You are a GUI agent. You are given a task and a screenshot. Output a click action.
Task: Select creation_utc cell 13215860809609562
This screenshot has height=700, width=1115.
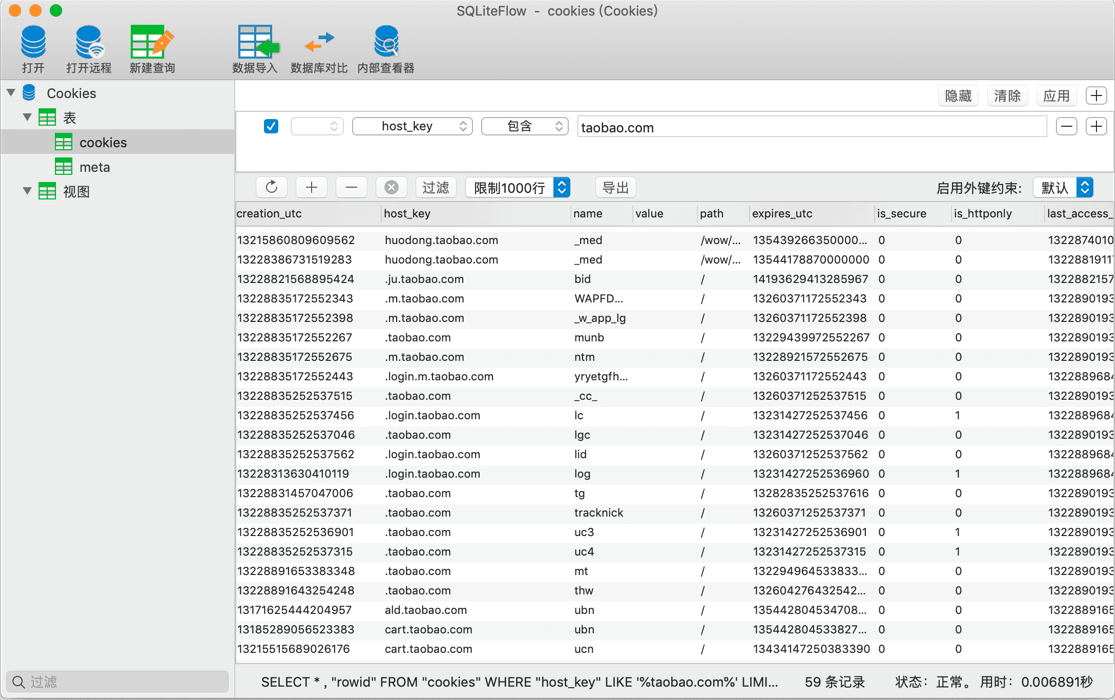coord(296,240)
